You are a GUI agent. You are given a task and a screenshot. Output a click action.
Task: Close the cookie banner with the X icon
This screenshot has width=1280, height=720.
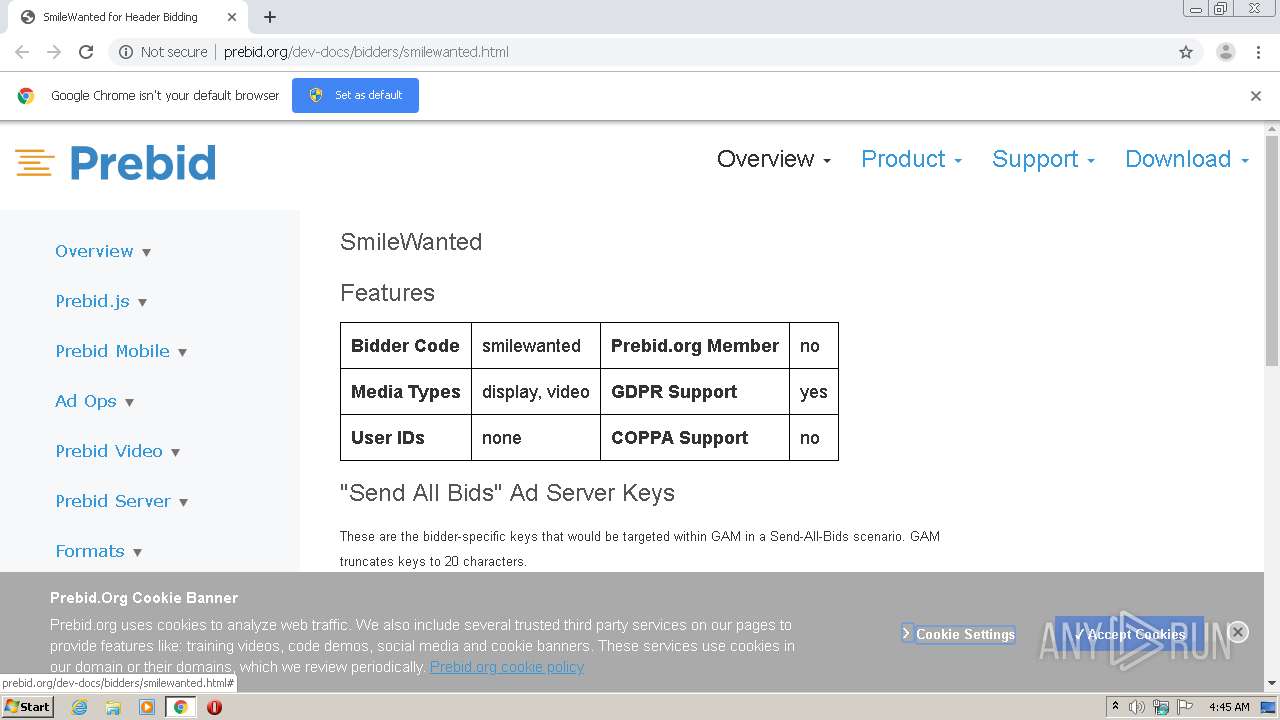[1238, 632]
